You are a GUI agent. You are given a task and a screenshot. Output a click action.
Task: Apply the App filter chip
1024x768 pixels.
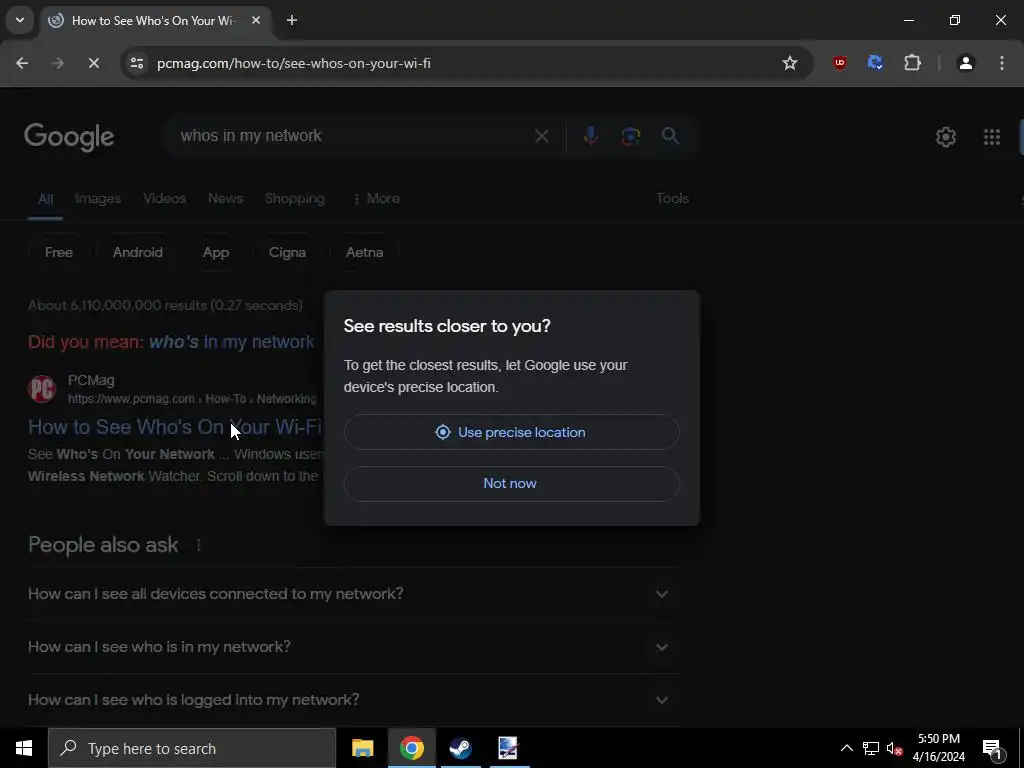click(x=216, y=252)
